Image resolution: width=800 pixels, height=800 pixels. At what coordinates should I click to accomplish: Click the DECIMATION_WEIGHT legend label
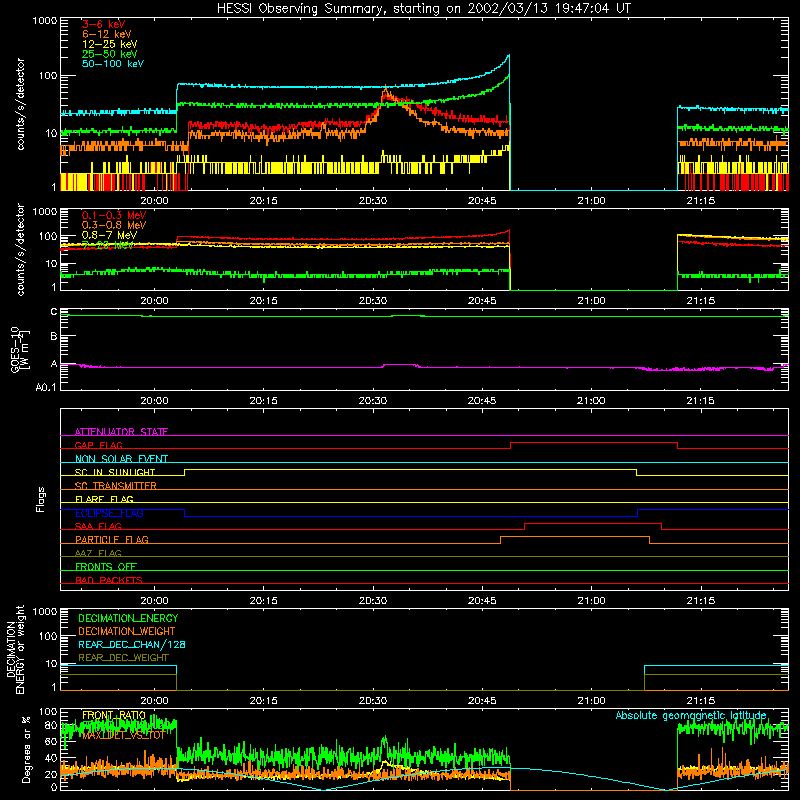point(127,631)
